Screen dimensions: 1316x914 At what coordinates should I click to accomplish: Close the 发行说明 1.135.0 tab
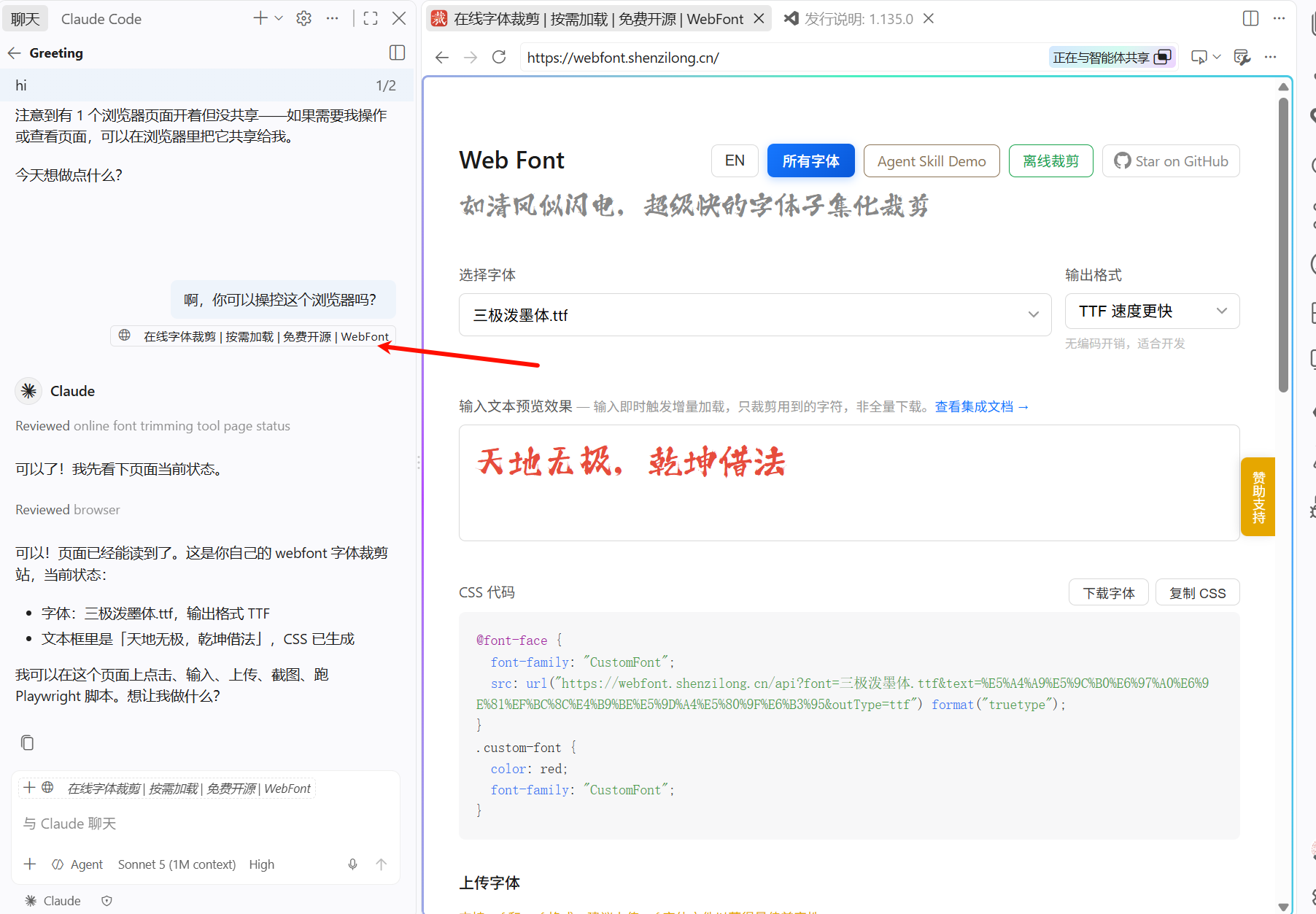(929, 18)
